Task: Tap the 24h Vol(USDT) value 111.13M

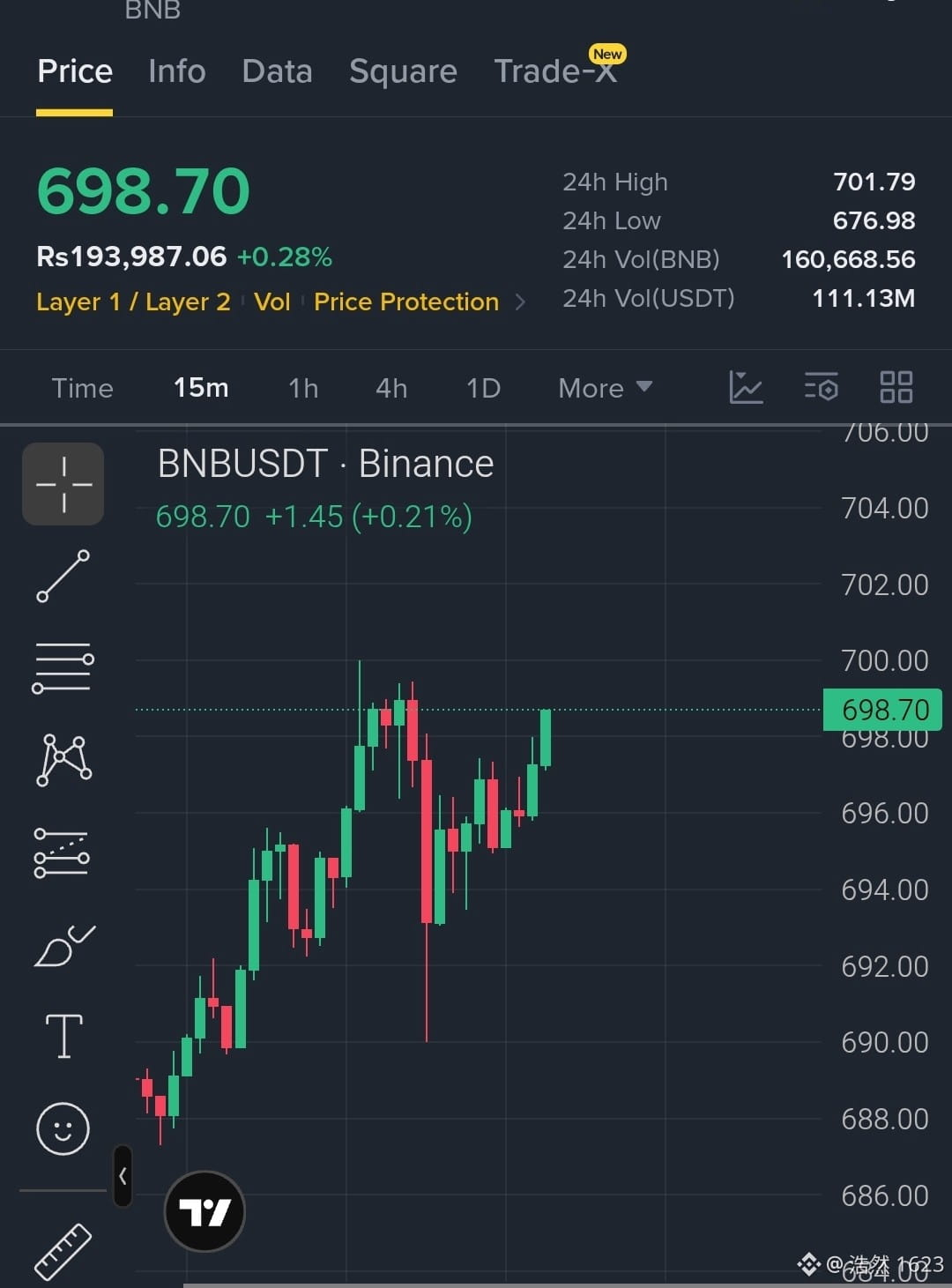Action: point(864,298)
